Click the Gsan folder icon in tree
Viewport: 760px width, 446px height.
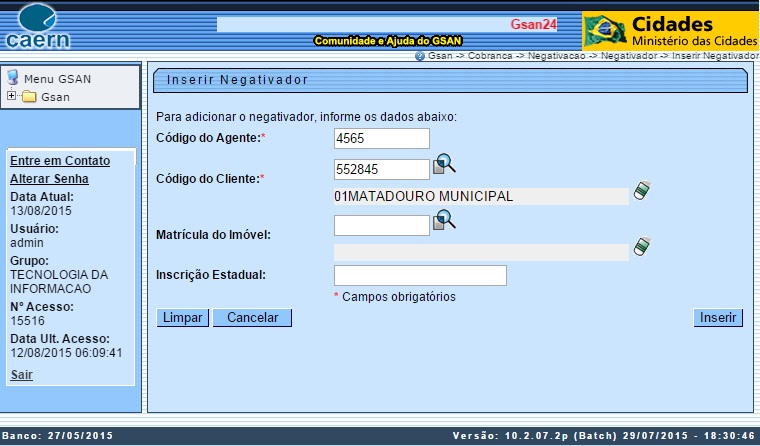tap(29, 97)
